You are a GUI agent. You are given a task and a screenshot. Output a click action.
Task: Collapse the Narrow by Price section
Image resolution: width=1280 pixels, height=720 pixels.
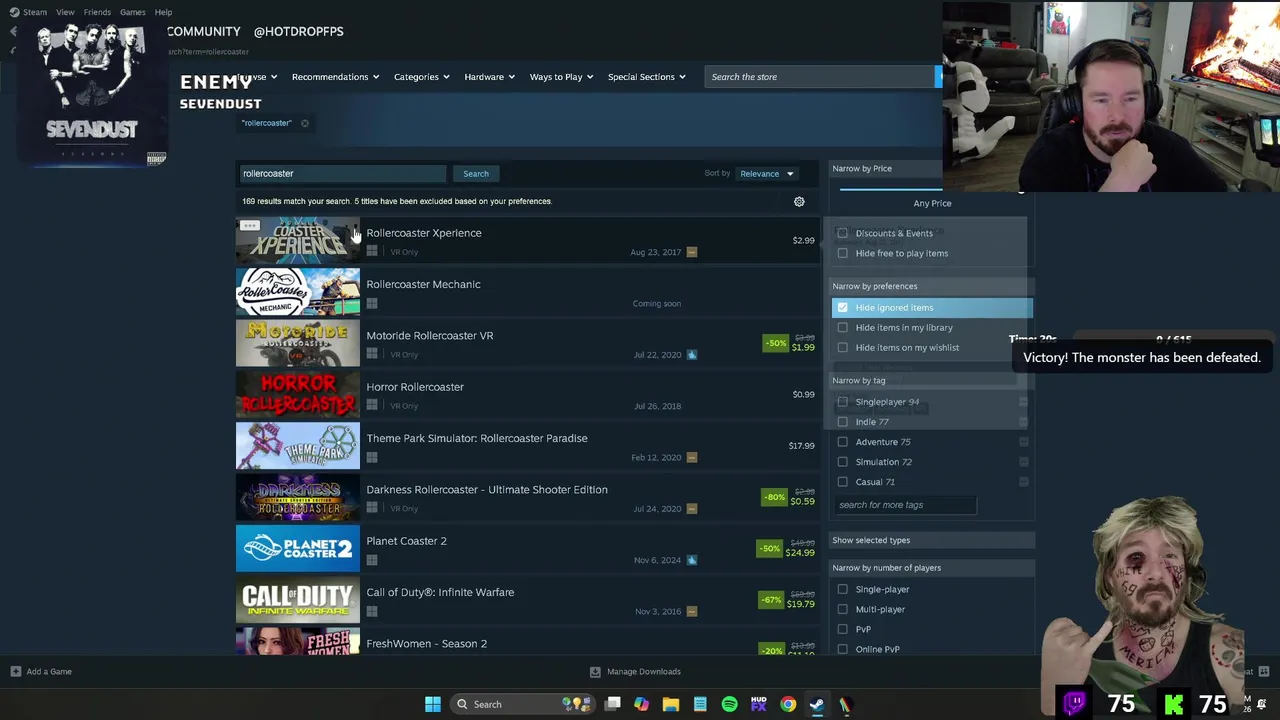(x=886, y=169)
